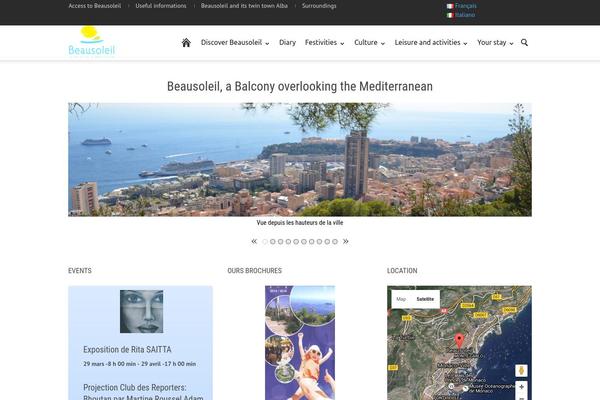The width and height of the screenshot is (600, 400).
Task: Select the second slideshow dot
Action: [x=272, y=242]
